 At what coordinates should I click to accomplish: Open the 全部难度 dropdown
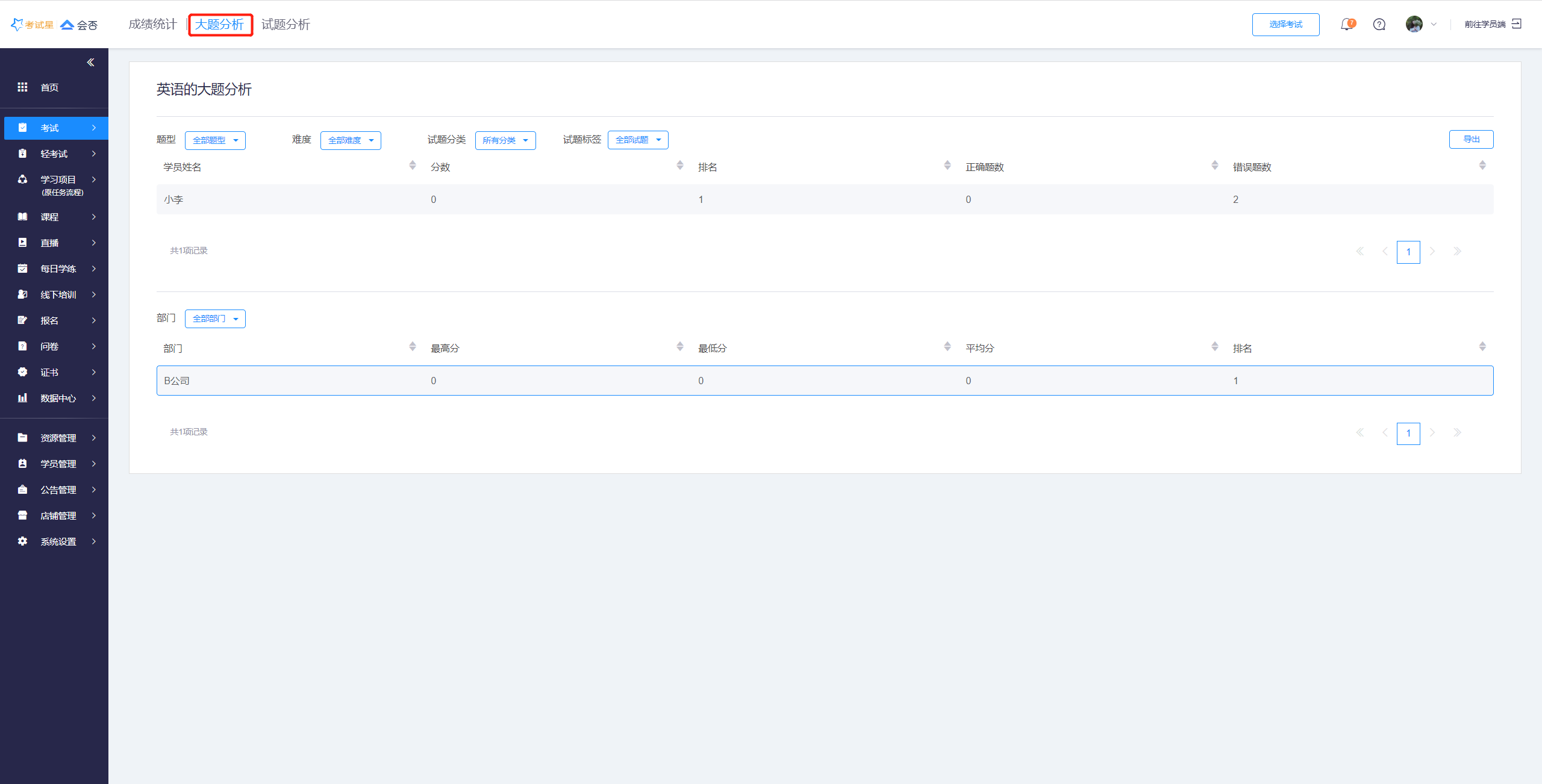(351, 140)
